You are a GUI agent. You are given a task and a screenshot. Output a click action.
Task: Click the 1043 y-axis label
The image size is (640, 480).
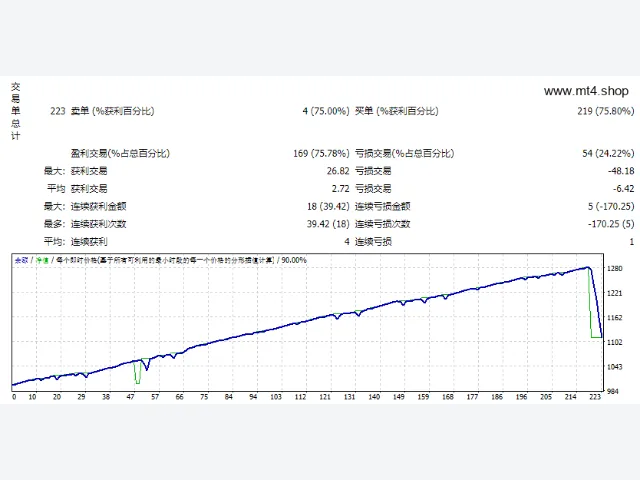tap(615, 367)
